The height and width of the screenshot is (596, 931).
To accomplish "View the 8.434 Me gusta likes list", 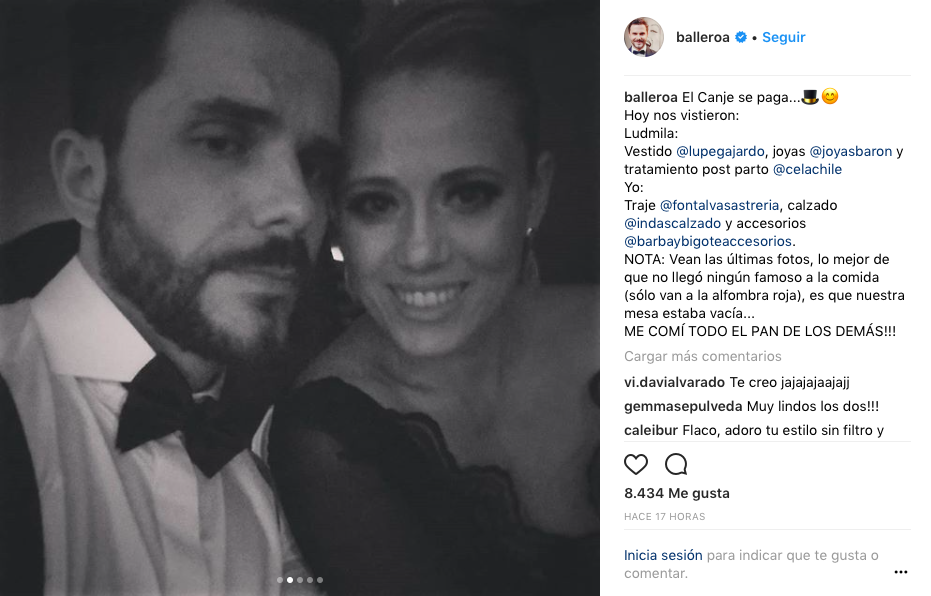I will click(676, 493).
